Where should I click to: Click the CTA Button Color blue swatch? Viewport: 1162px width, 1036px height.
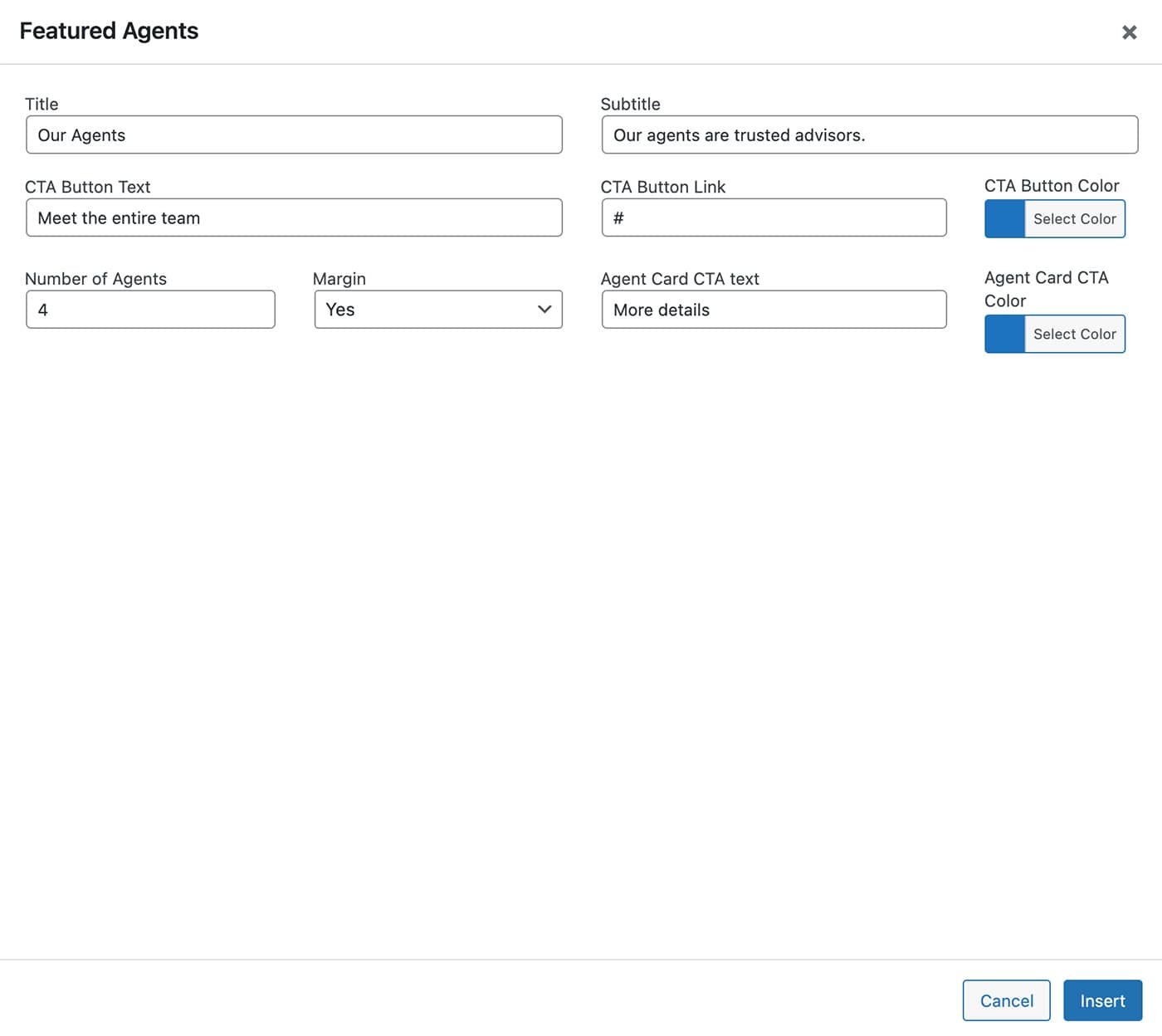pos(1004,219)
